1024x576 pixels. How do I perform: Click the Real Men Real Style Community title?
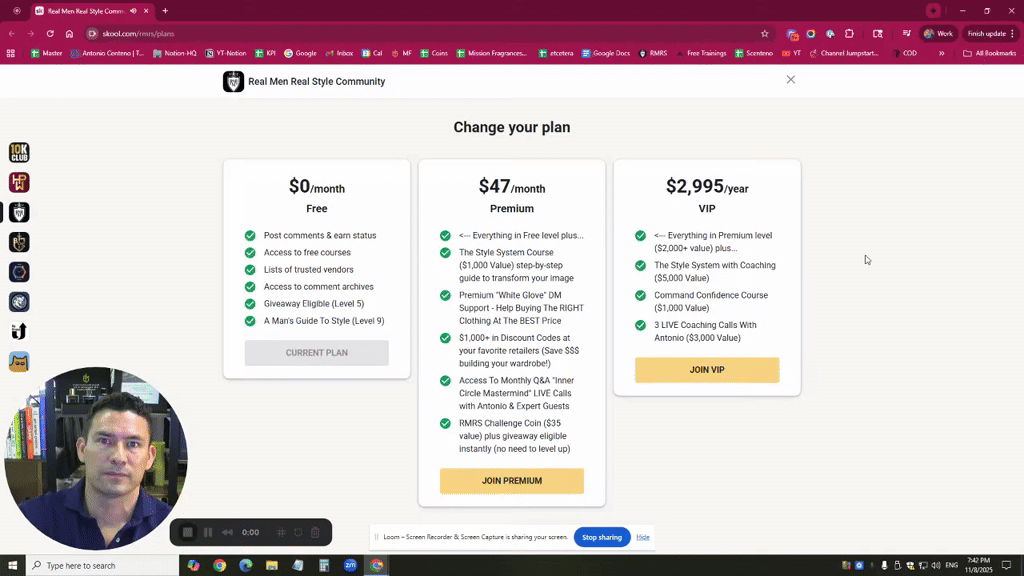(x=317, y=82)
